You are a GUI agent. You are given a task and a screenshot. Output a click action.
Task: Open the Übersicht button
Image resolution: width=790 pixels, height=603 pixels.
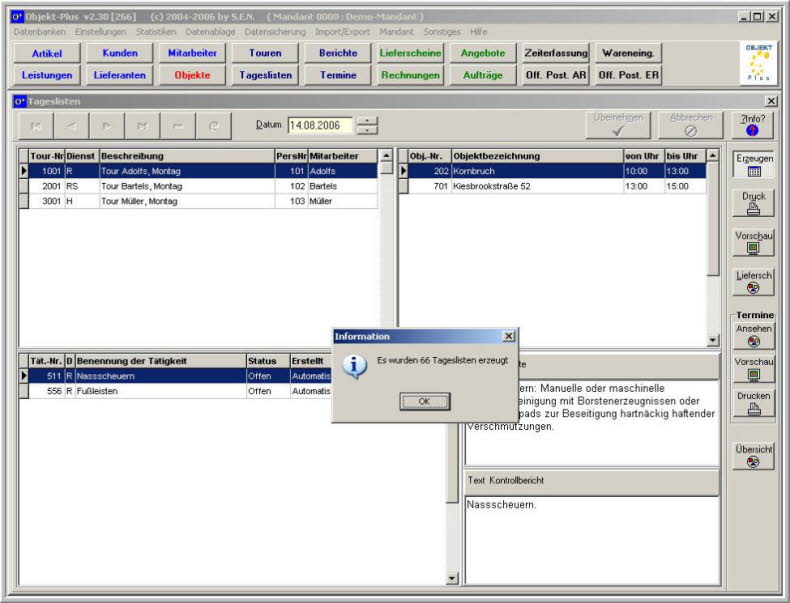pyautogui.click(x=754, y=456)
